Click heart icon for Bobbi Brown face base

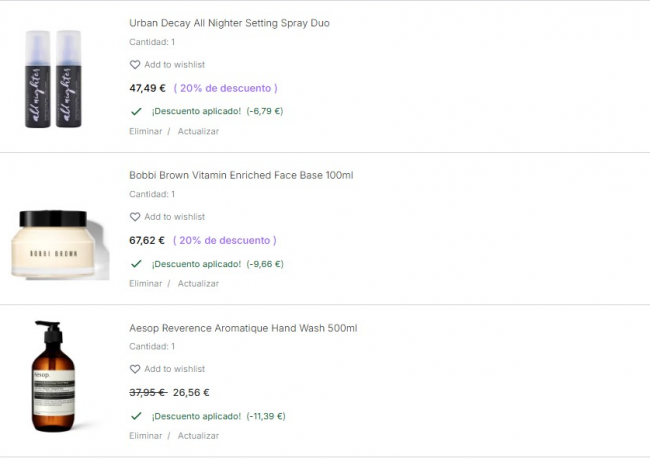point(135,217)
